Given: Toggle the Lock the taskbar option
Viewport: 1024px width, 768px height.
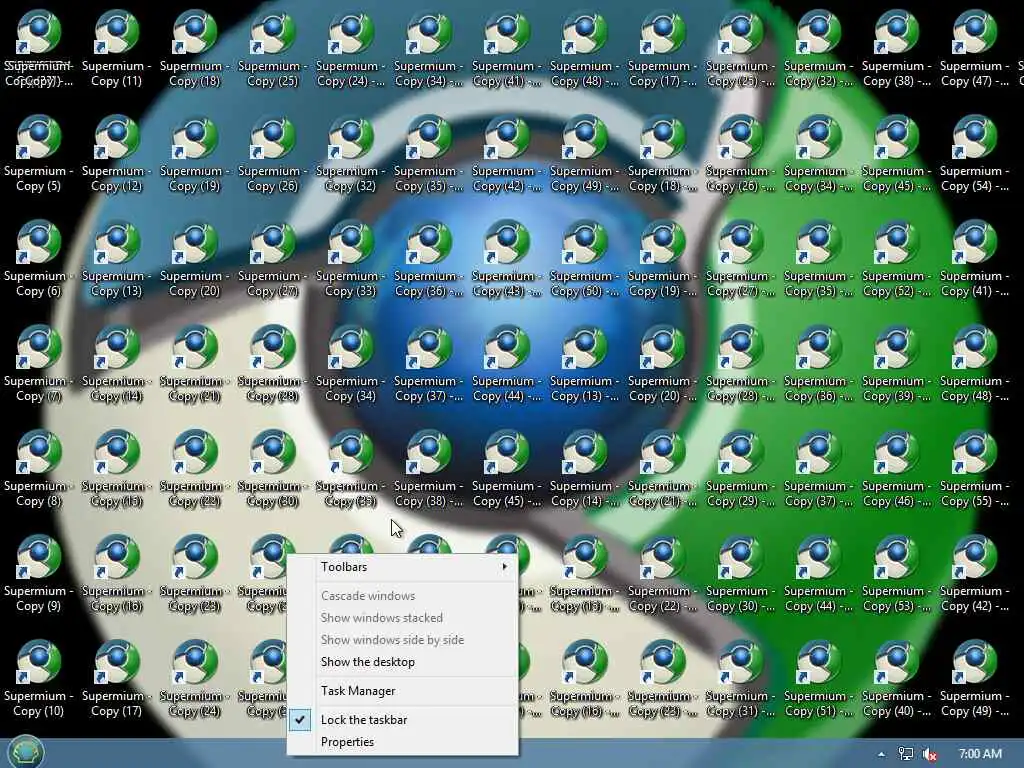Looking at the screenshot, I should coord(402,720).
